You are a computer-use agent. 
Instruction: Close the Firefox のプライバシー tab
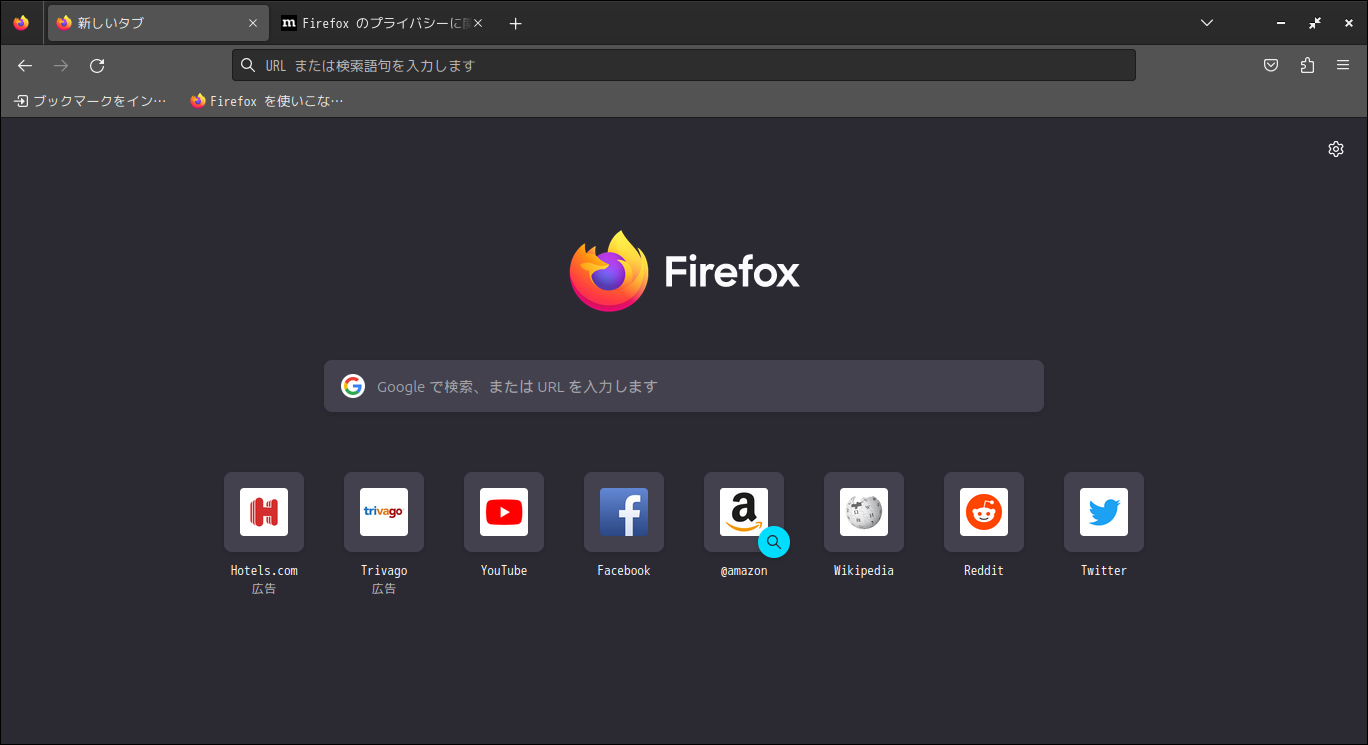point(477,23)
